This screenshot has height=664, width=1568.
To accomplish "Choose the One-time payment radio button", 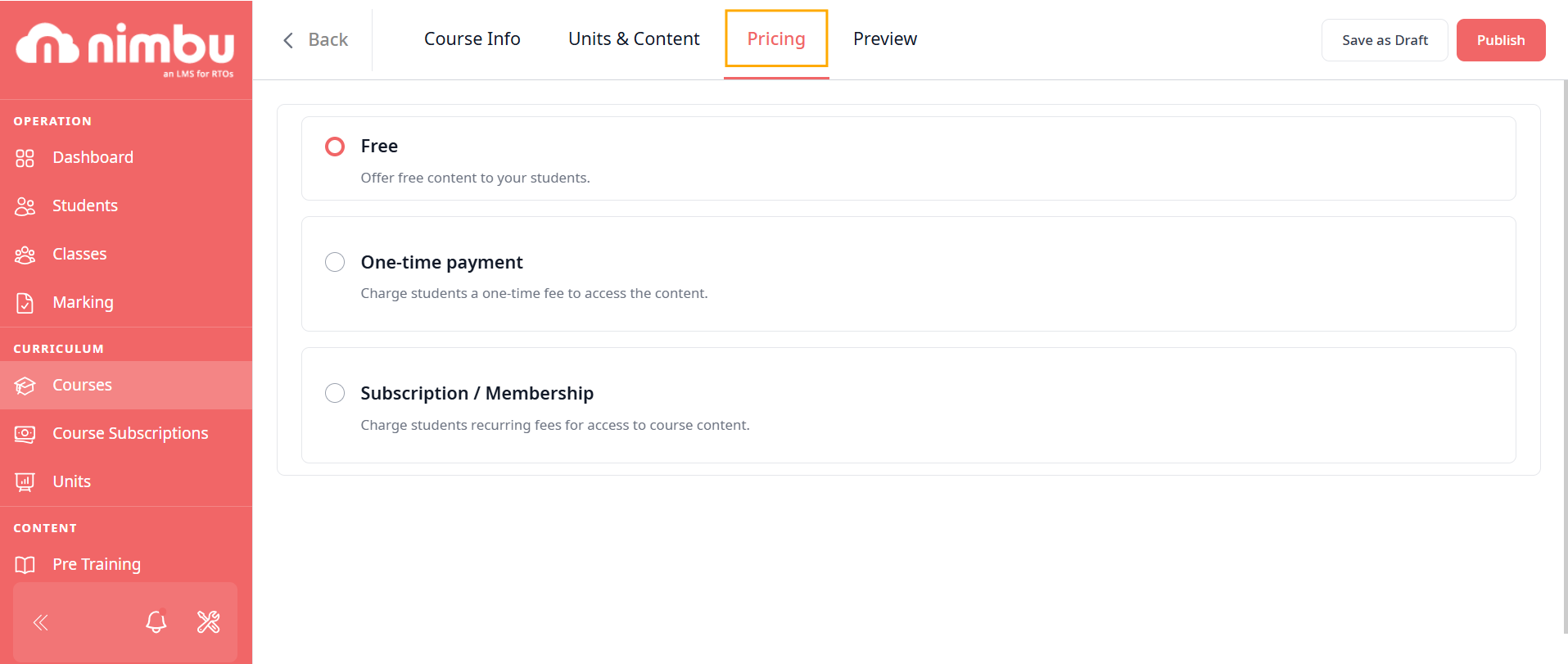I will [335, 262].
